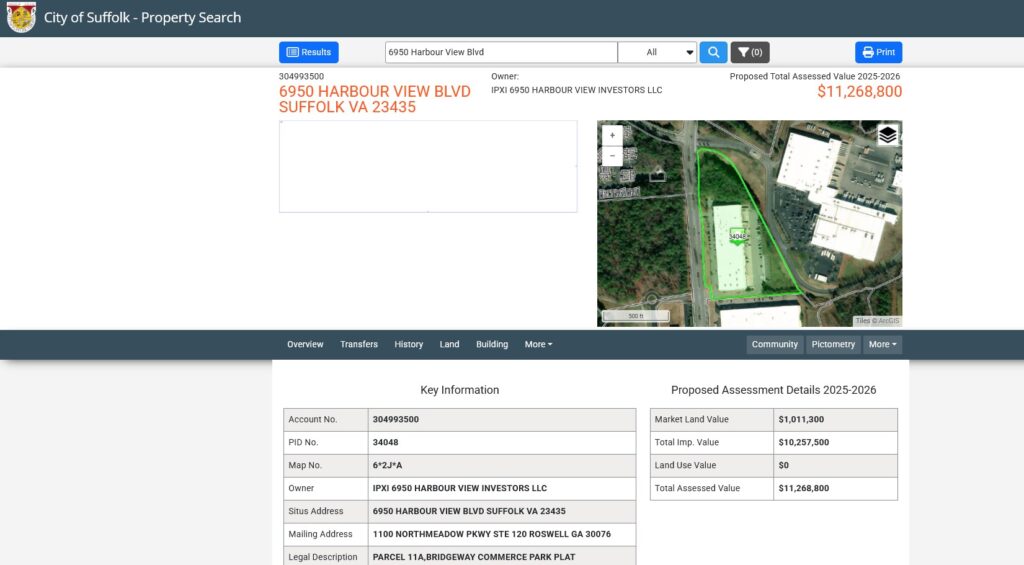Select legal description PARCEL 11A,BRIDGEWAY COMMERCE PARK PLAT
The image size is (1024, 565).
pyautogui.click(x=474, y=557)
